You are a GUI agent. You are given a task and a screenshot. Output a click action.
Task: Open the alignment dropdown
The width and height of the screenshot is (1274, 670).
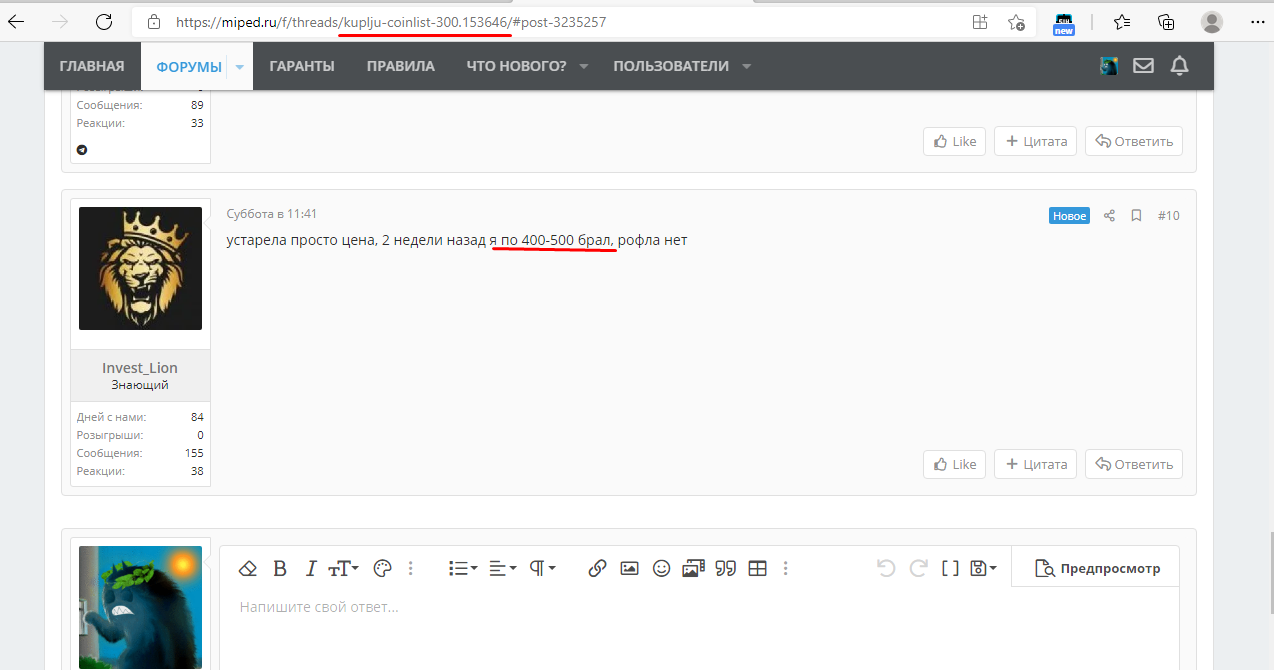tap(505, 568)
